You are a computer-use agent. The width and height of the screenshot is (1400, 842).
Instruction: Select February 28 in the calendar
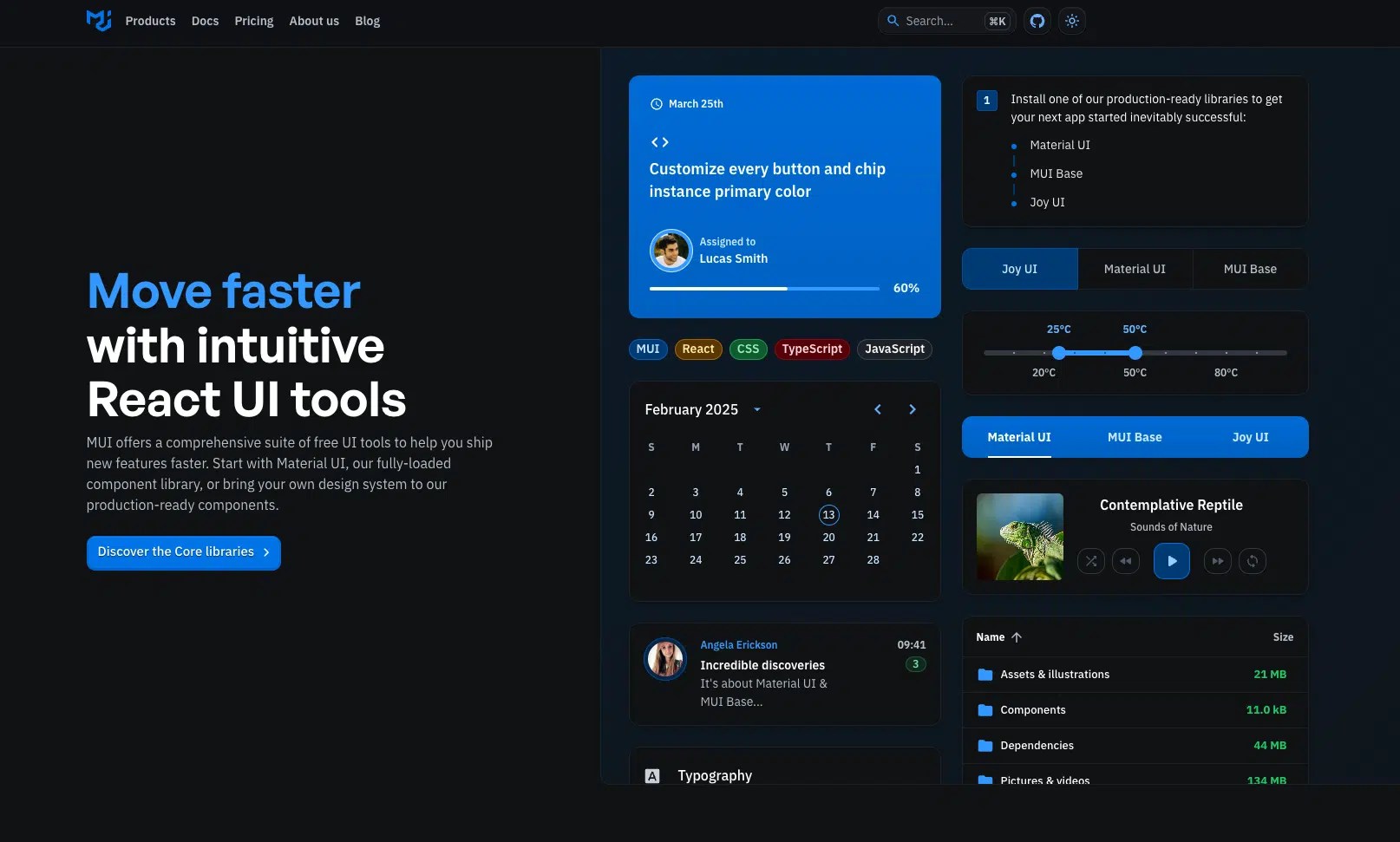tap(873, 560)
